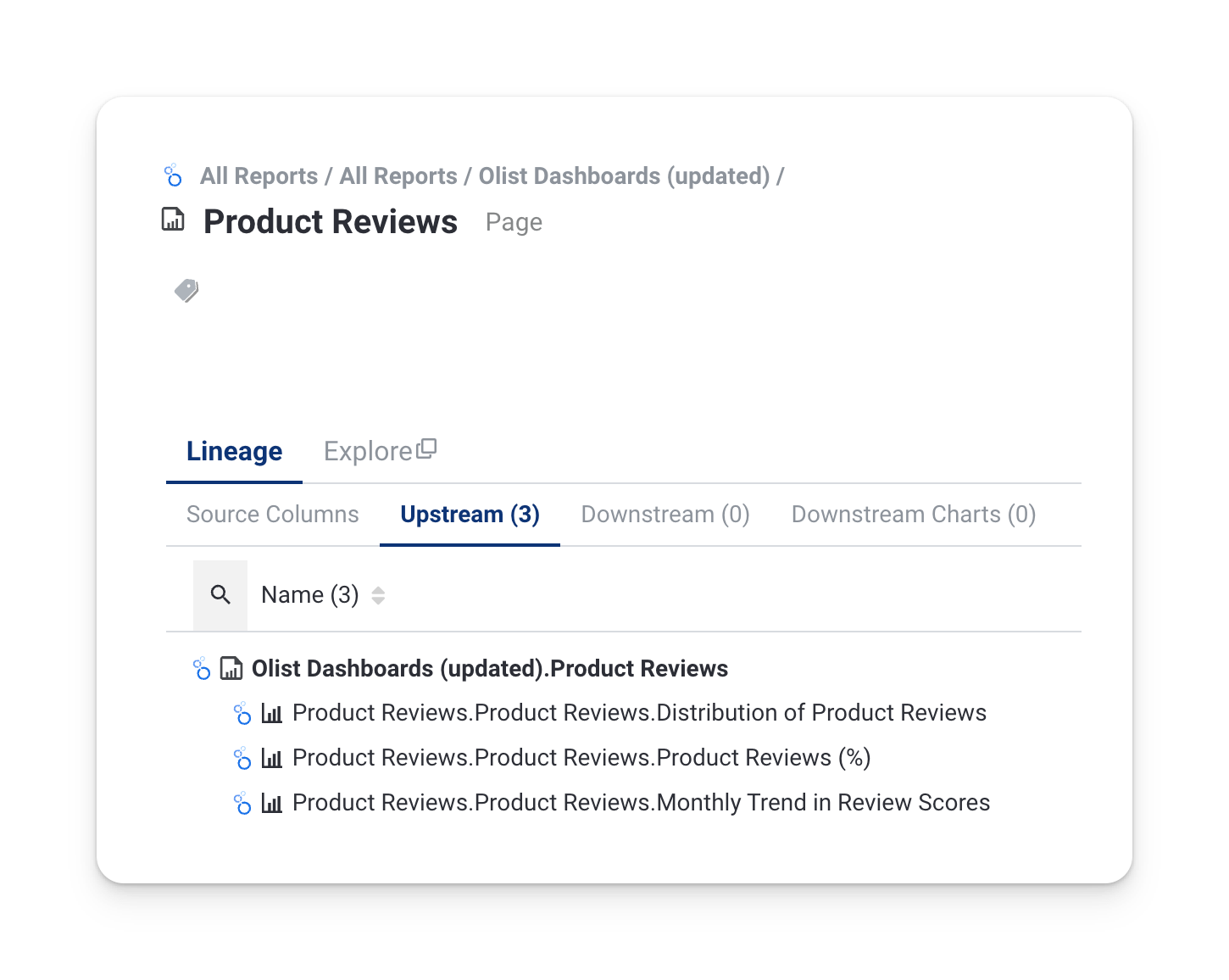This screenshot has height=980, width=1229.
Task: Open the Explore tab
Action: click(x=368, y=452)
